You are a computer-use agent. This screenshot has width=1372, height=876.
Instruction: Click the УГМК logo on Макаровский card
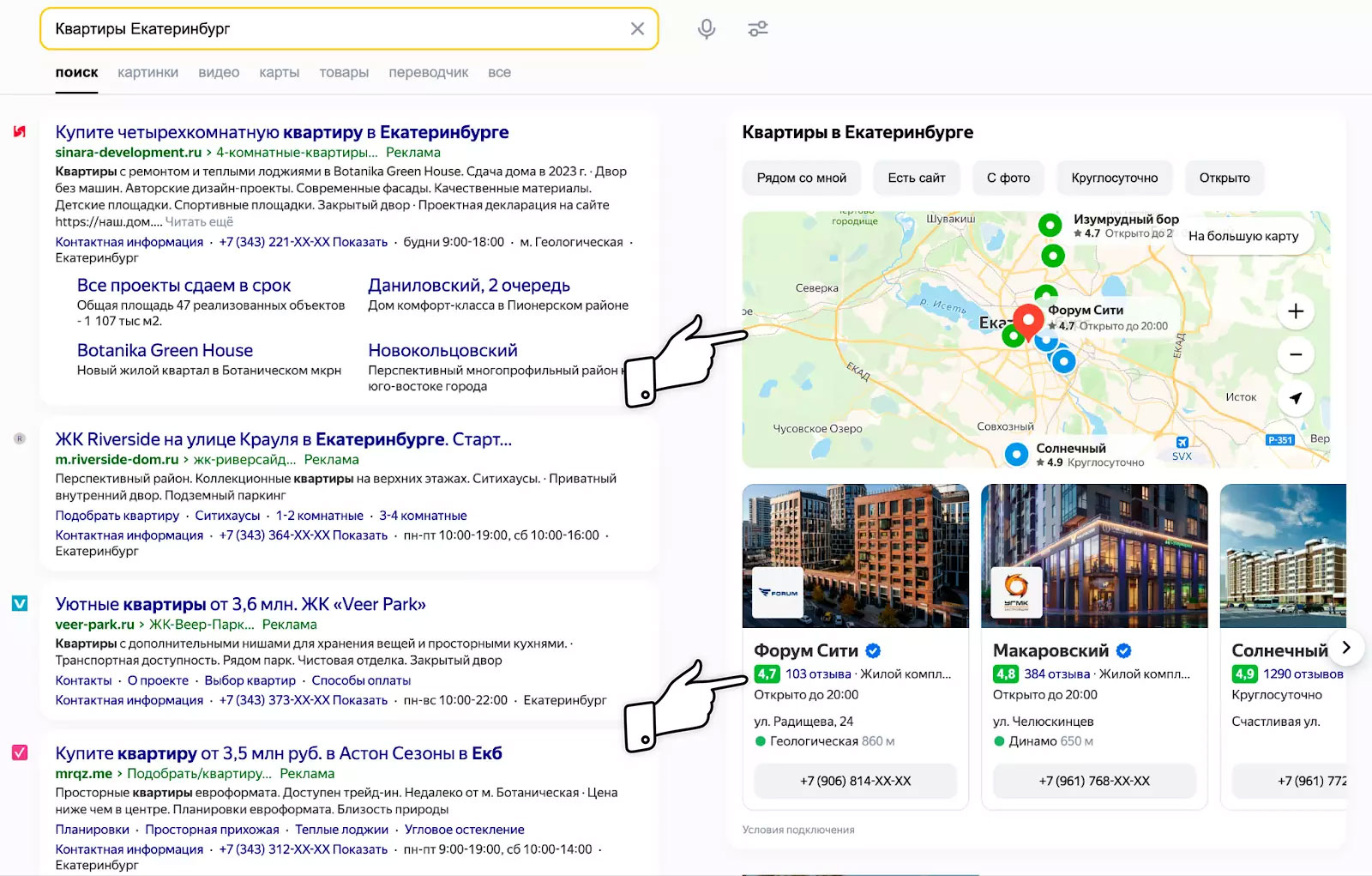pyautogui.click(x=1016, y=592)
